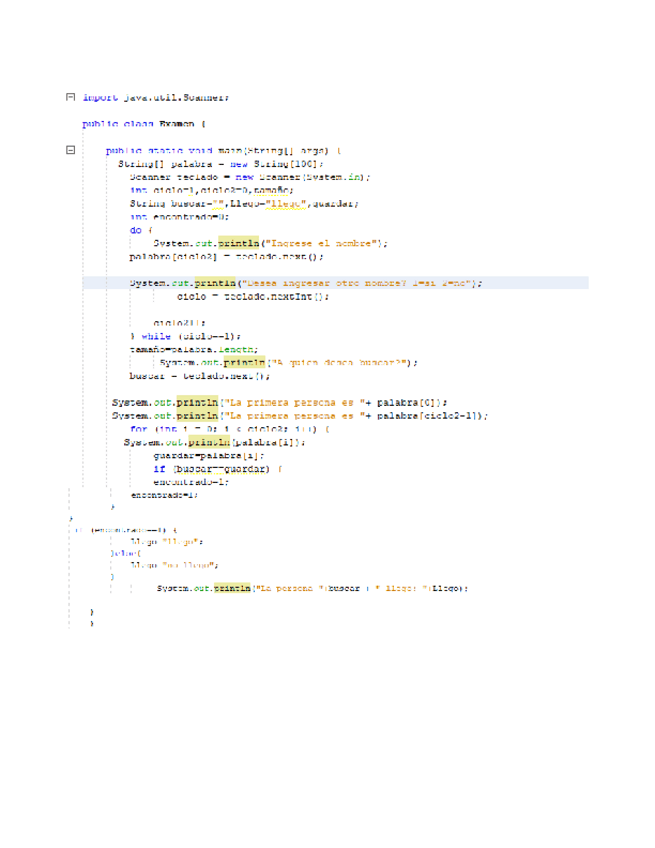Image resolution: width=655 pixels, height=848 pixels.
Task: Click the println(palabra[i]) call inside for loop
Action: tap(207, 441)
